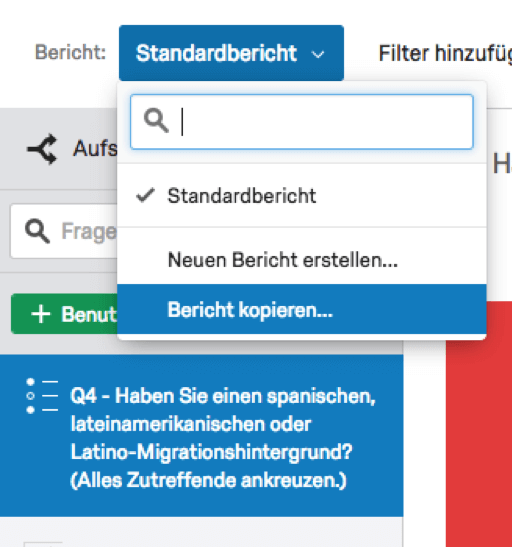Select question Q4 in the question list
Screen dimensions: 512x547
click(x=202, y=435)
